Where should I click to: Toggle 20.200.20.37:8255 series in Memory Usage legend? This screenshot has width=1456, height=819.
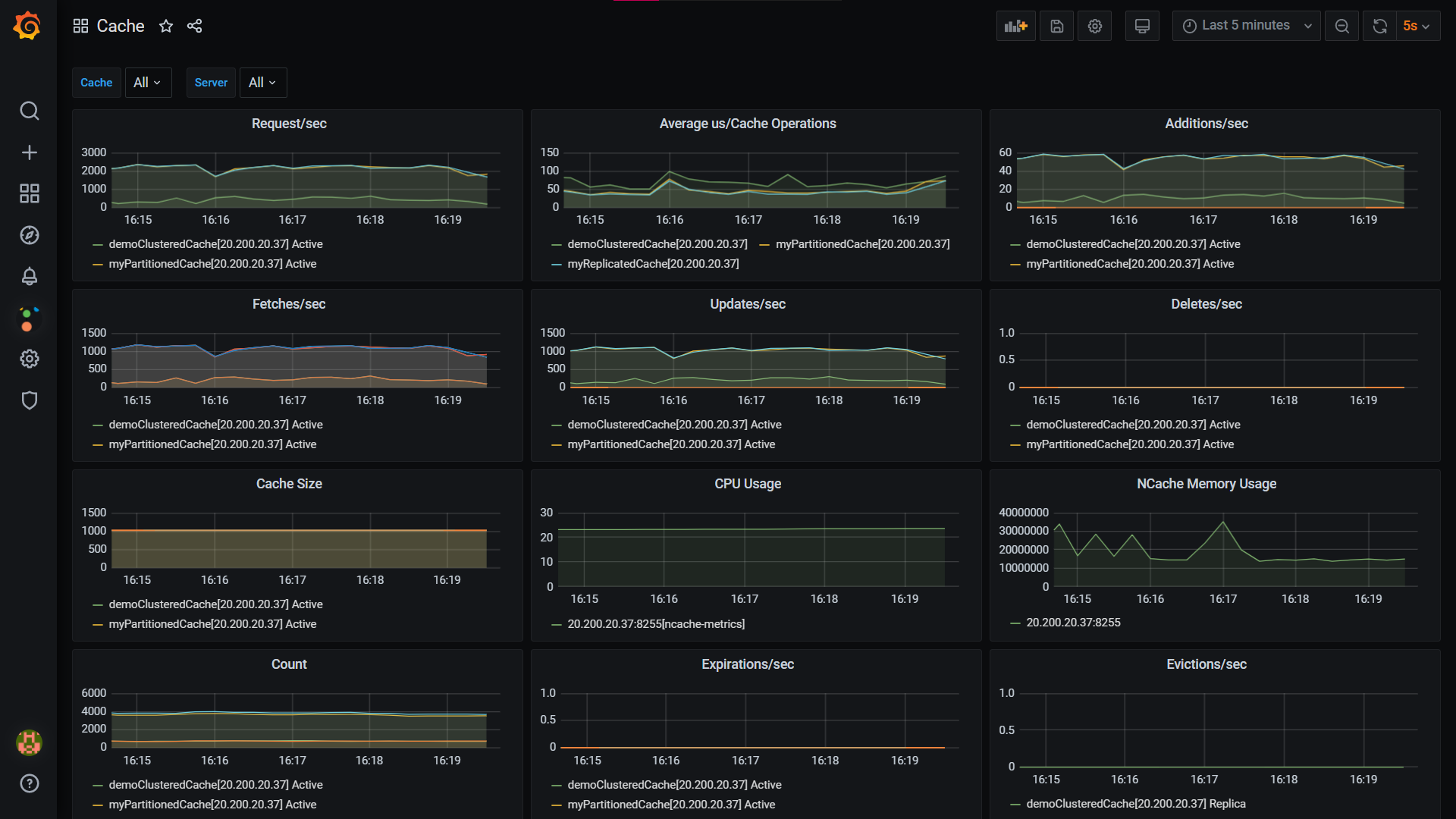(x=1073, y=623)
